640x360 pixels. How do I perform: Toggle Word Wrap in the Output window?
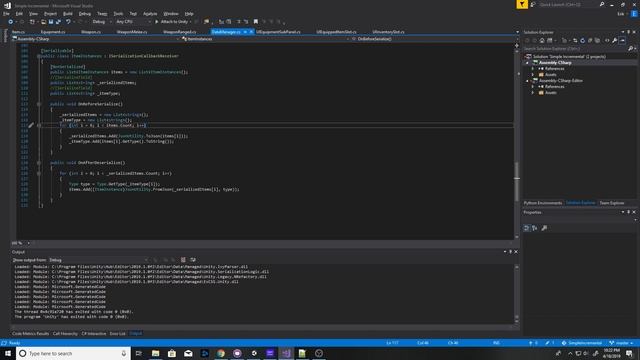pos(193,260)
